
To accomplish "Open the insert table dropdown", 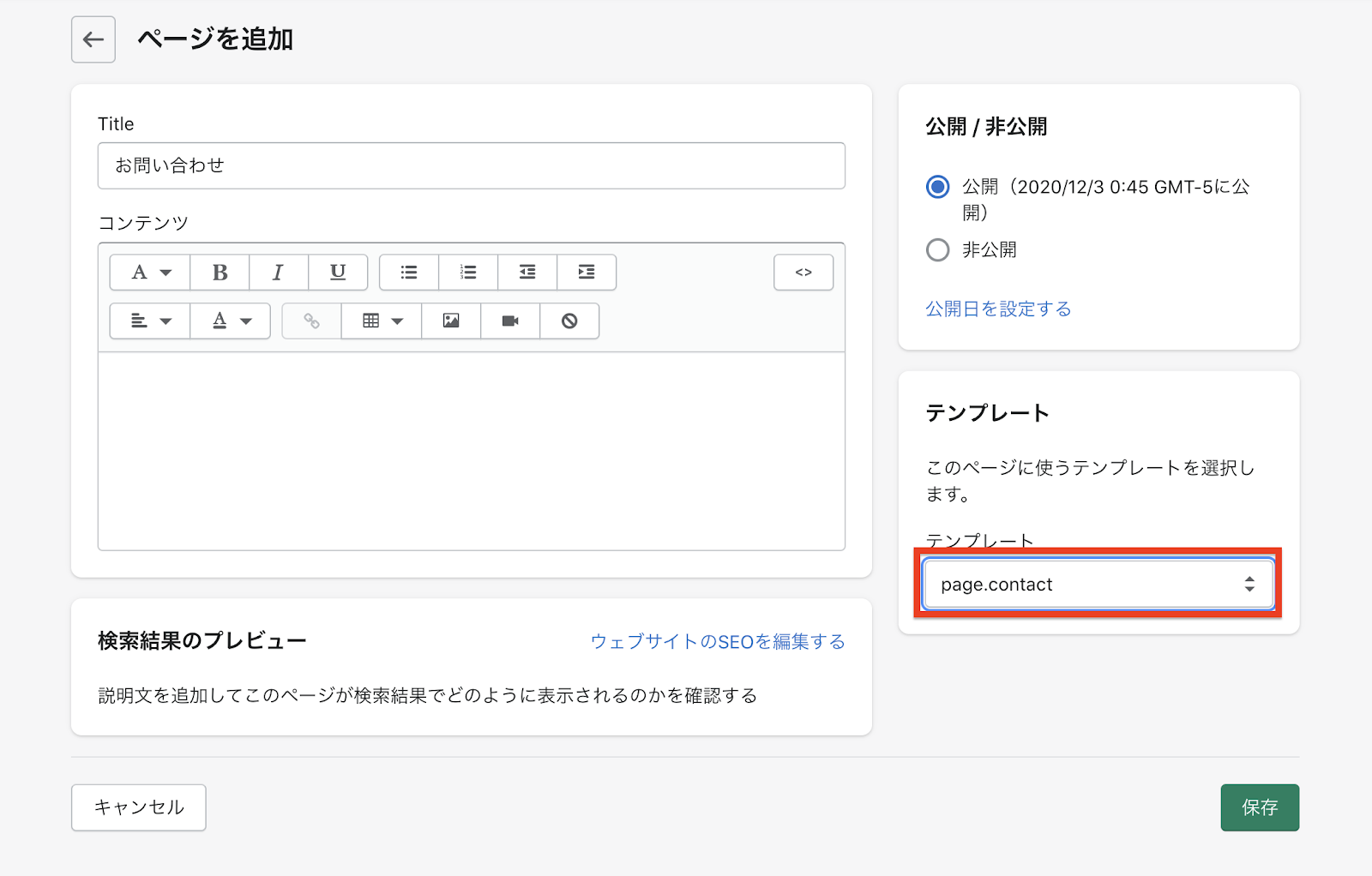I will [x=382, y=321].
